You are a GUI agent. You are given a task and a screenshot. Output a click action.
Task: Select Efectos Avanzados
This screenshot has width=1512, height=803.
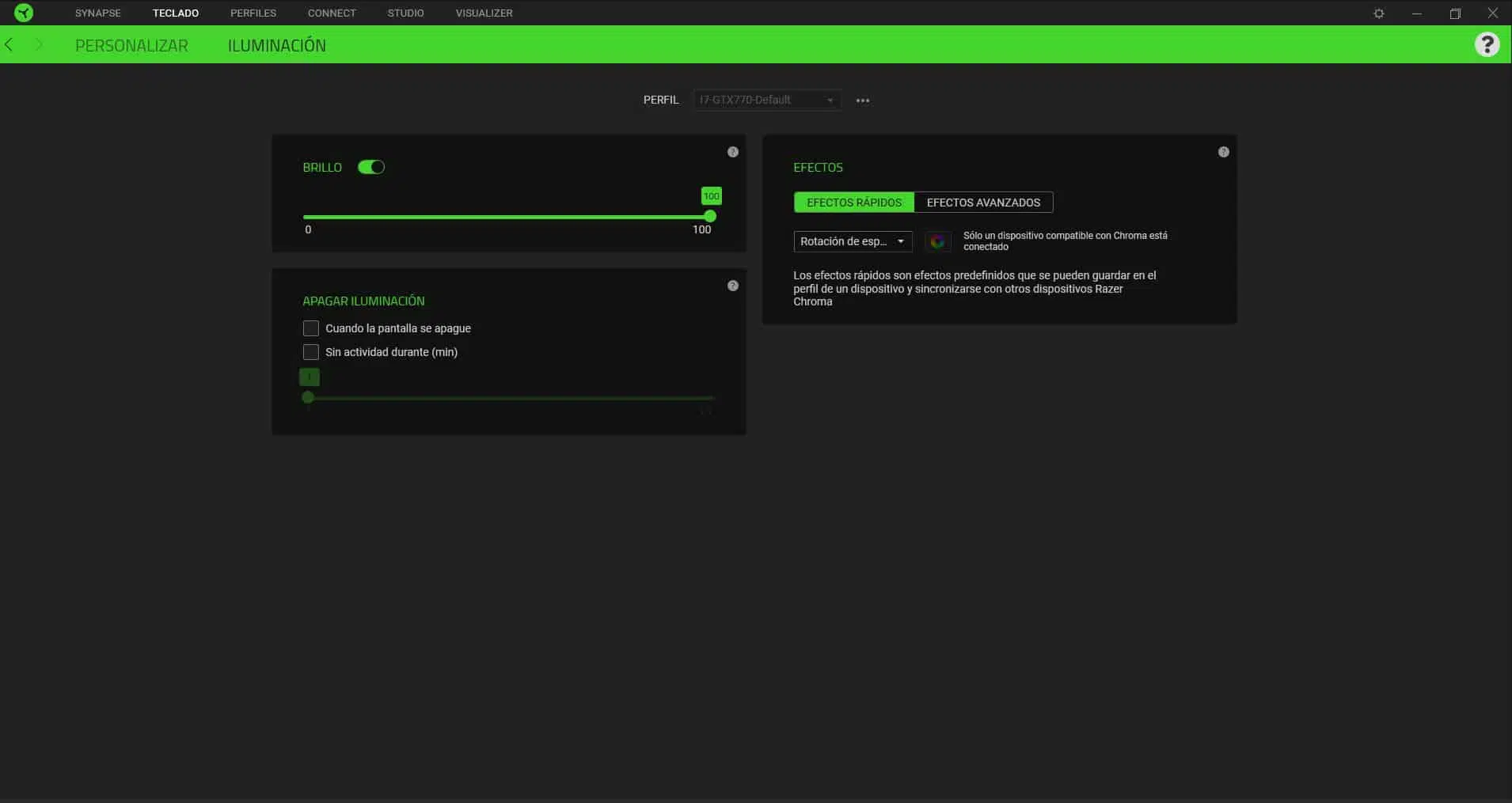tap(983, 203)
